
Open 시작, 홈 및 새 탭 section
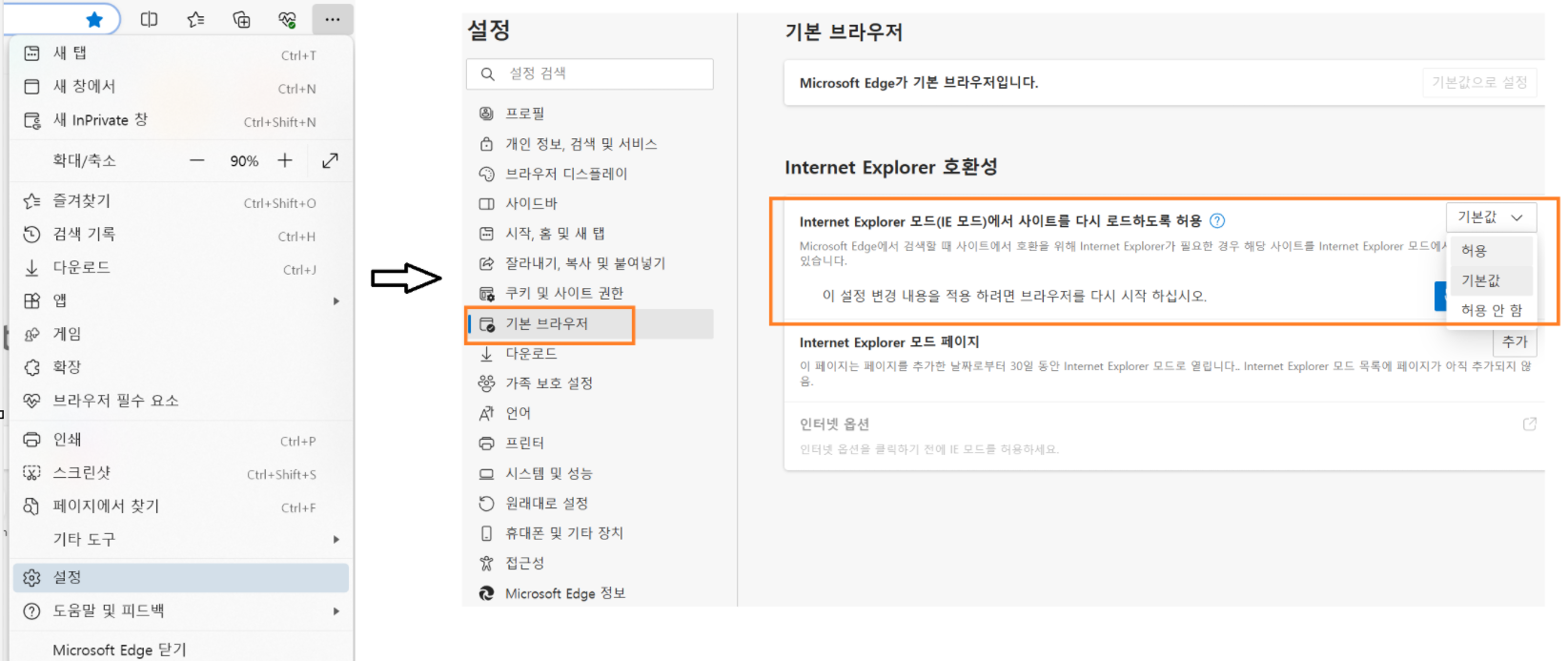point(590,234)
